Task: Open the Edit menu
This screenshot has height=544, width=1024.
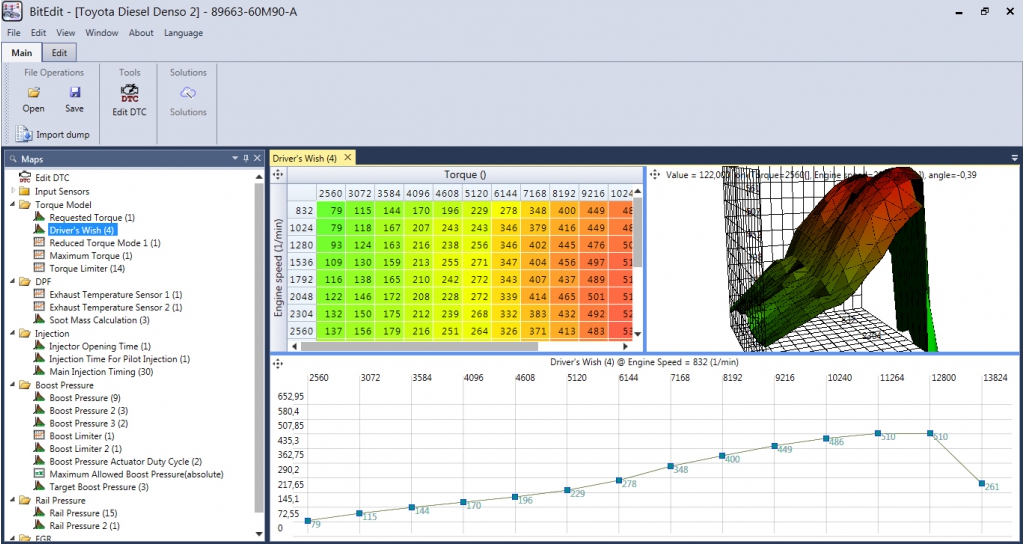Action: [39, 33]
